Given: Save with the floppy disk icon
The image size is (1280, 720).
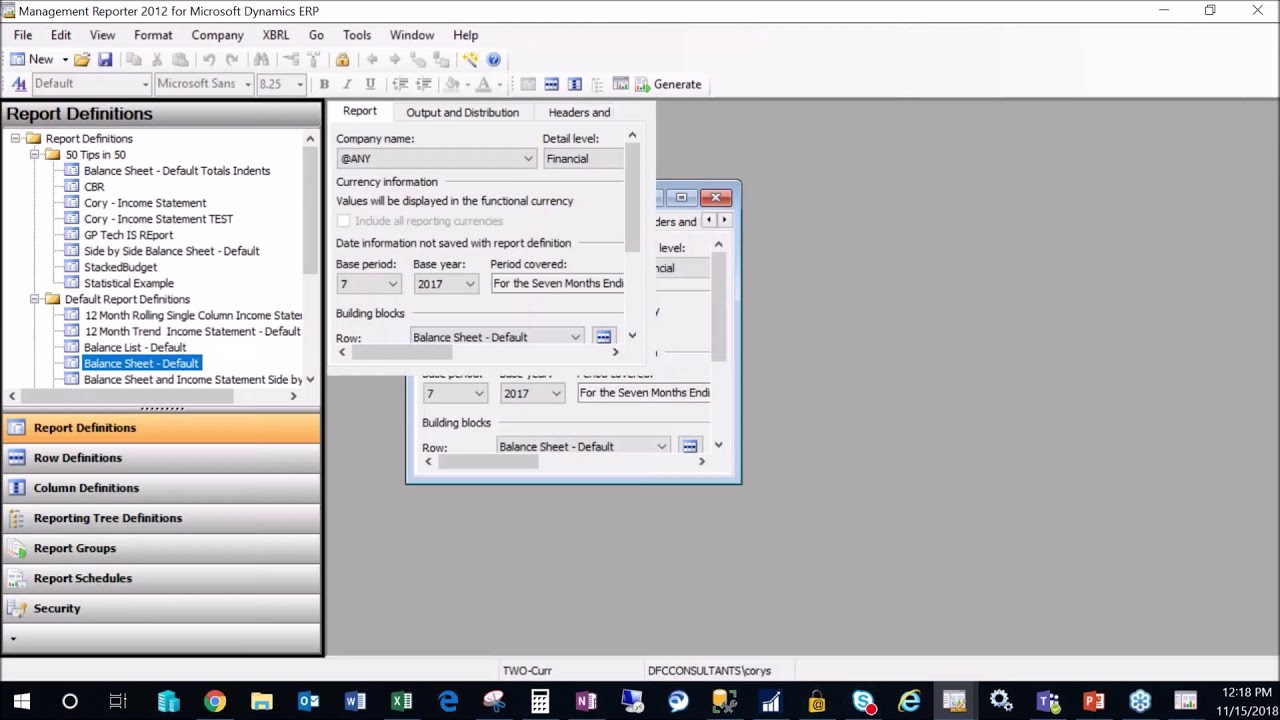Looking at the screenshot, I should pos(105,60).
